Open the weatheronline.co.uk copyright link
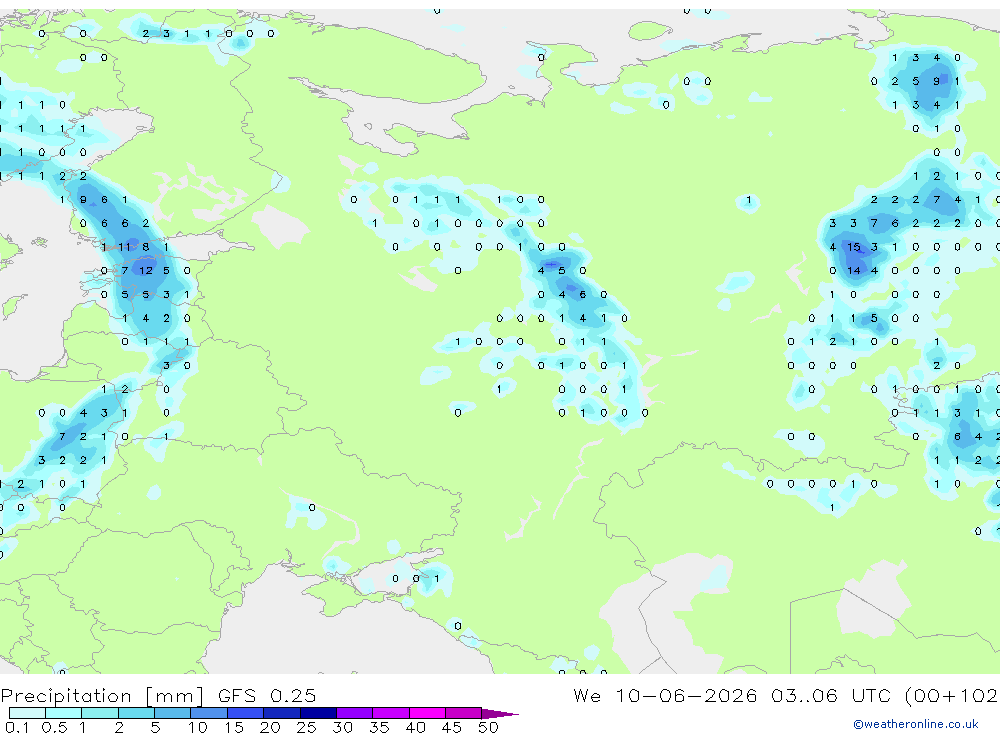Screen dimensions: 1000x733 tap(916, 724)
